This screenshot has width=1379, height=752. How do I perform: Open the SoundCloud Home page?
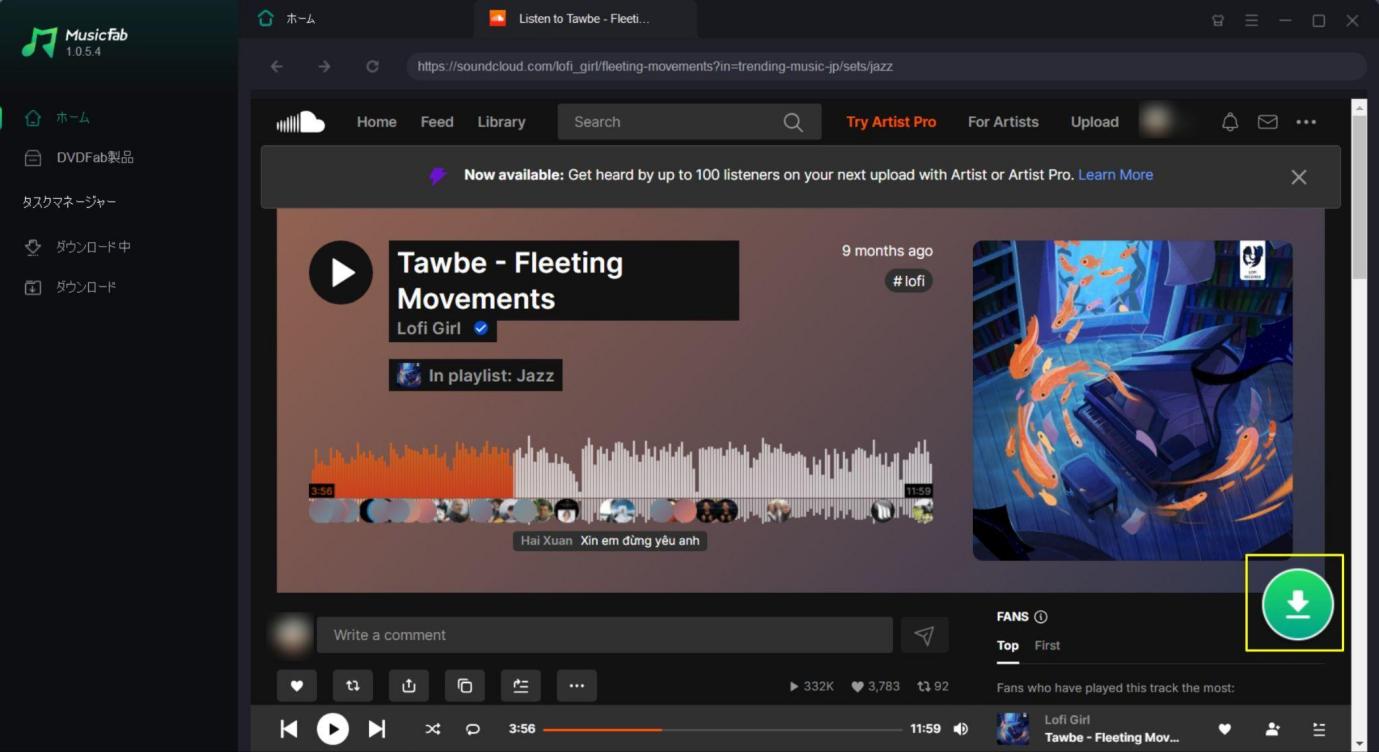[377, 122]
